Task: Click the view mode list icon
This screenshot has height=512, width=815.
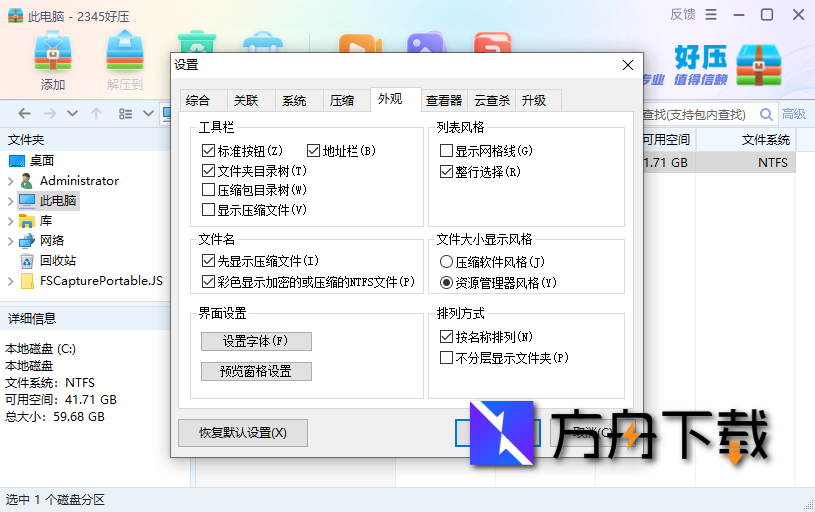Action: click(x=125, y=114)
